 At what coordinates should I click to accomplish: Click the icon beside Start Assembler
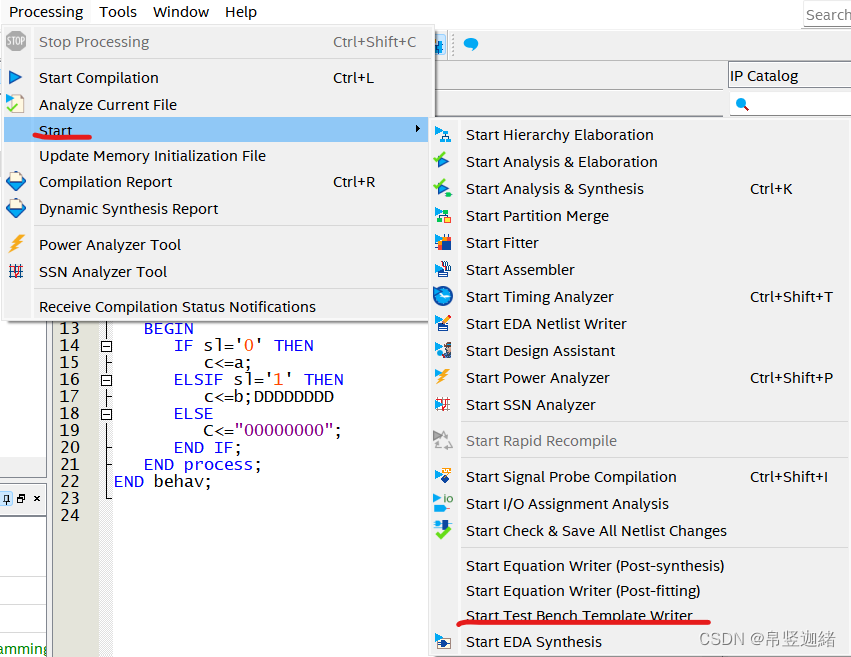coord(442,269)
